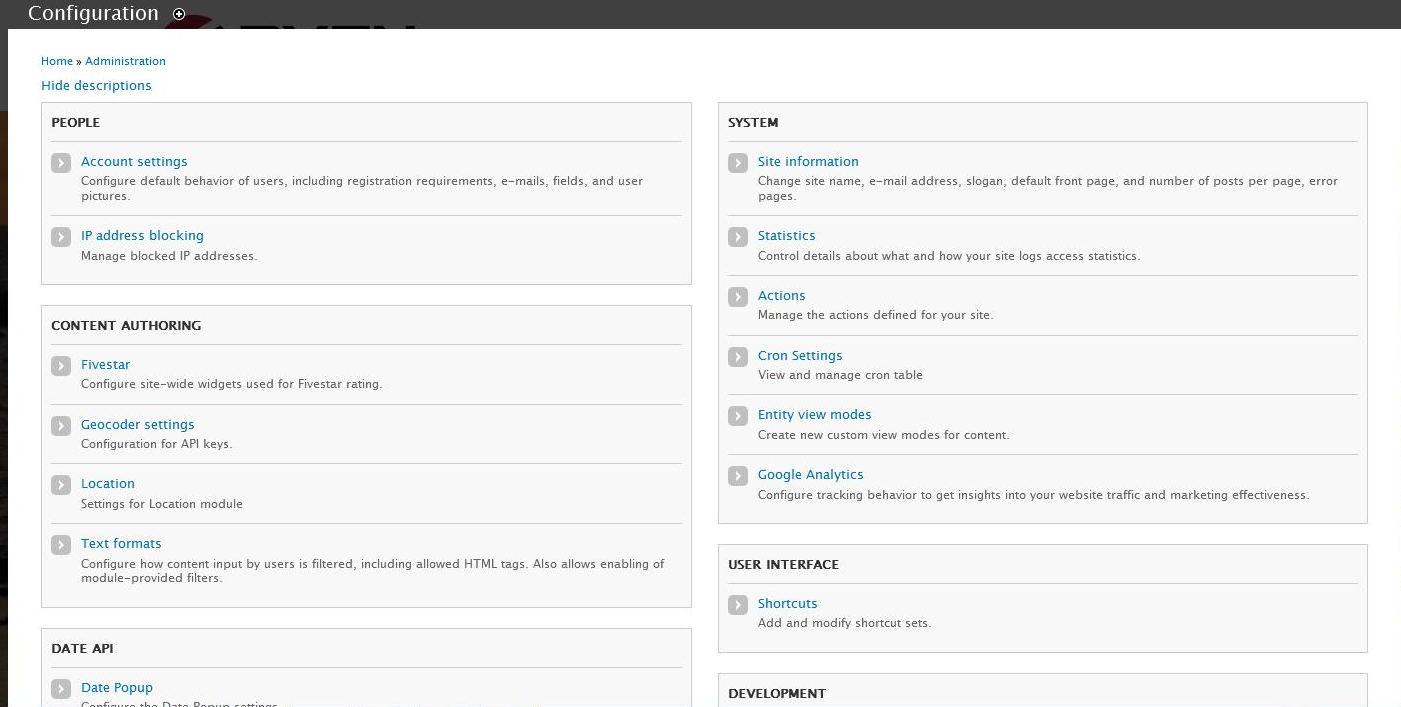
Task: Open Cron Settings
Action: (x=800, y=356)
